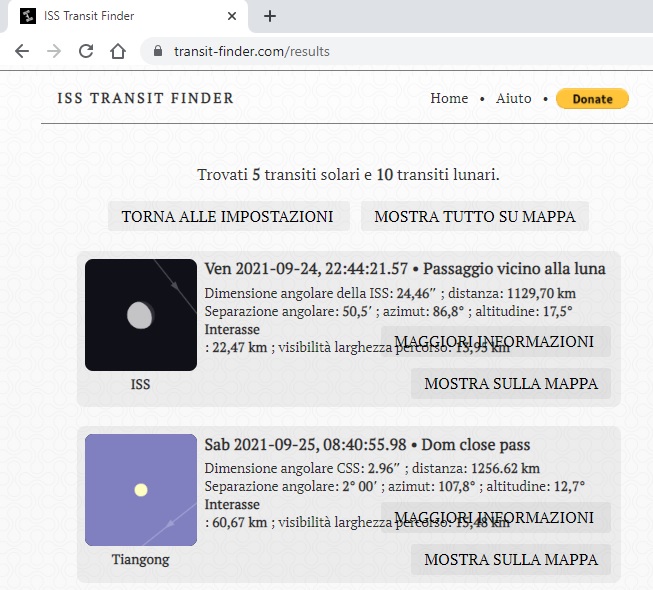Image resolution: width=653 pixels, height=590 pixels.
Task: Click the ISS TRANSIT FINDER site title
Action: pos(146,98)
